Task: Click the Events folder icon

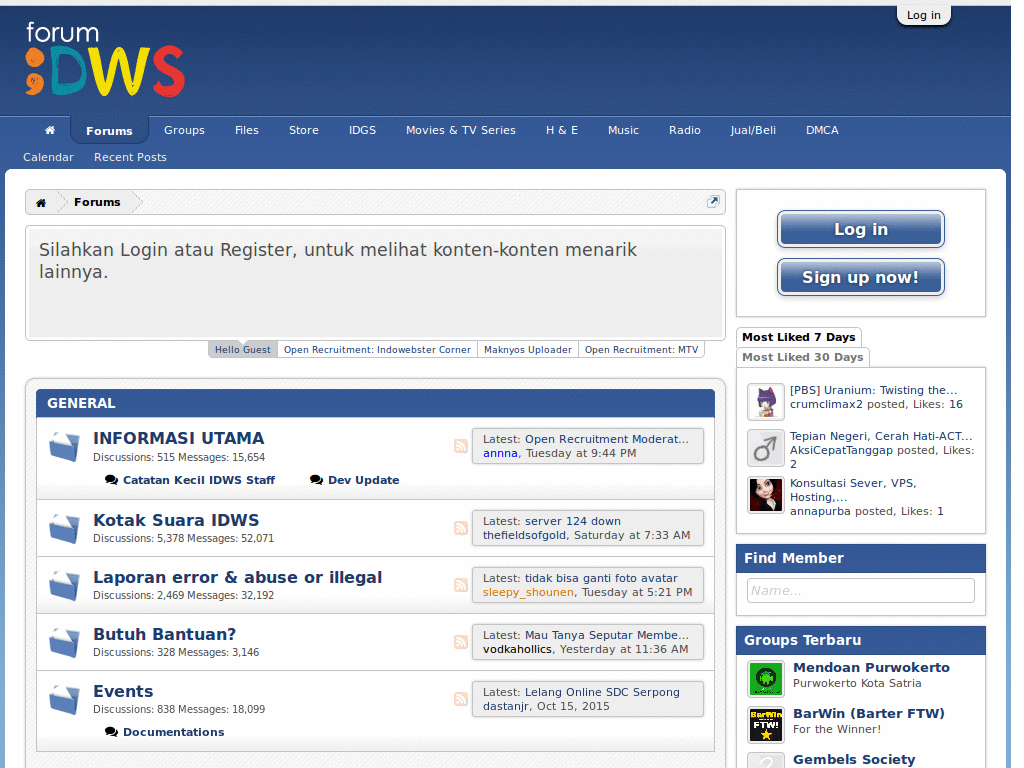Action: 64,699
